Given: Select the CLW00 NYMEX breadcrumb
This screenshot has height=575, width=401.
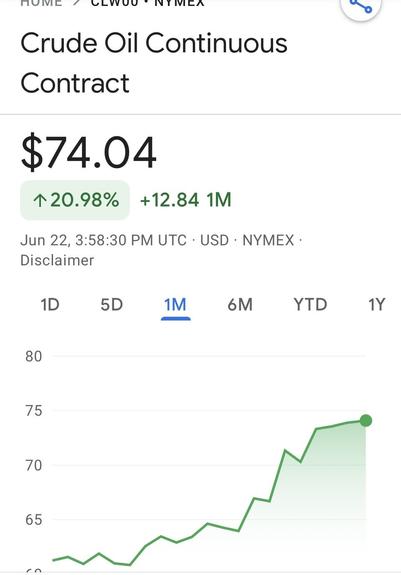Looking at the screenshot, I should tap(147, 3).
